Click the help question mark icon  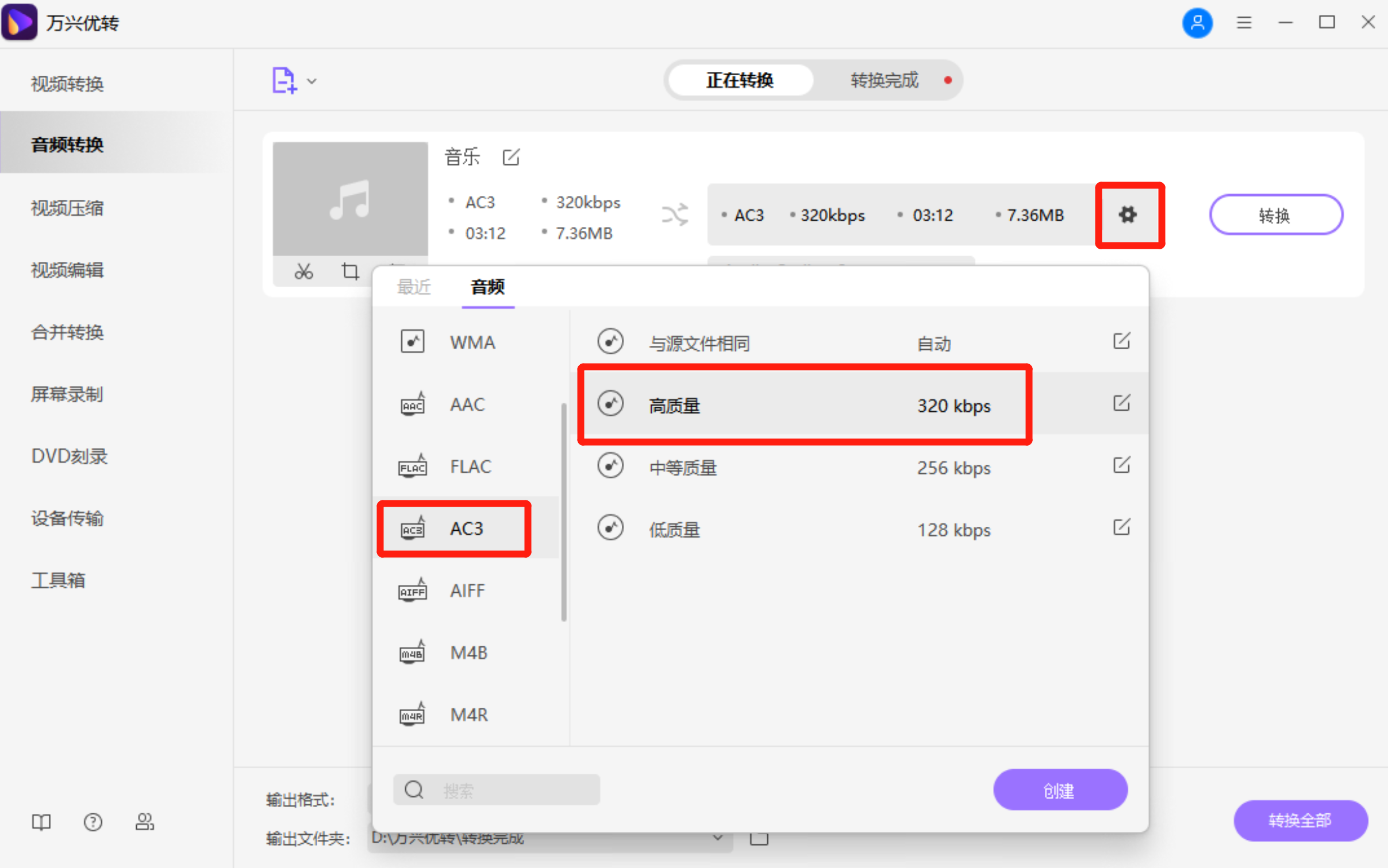93,822
